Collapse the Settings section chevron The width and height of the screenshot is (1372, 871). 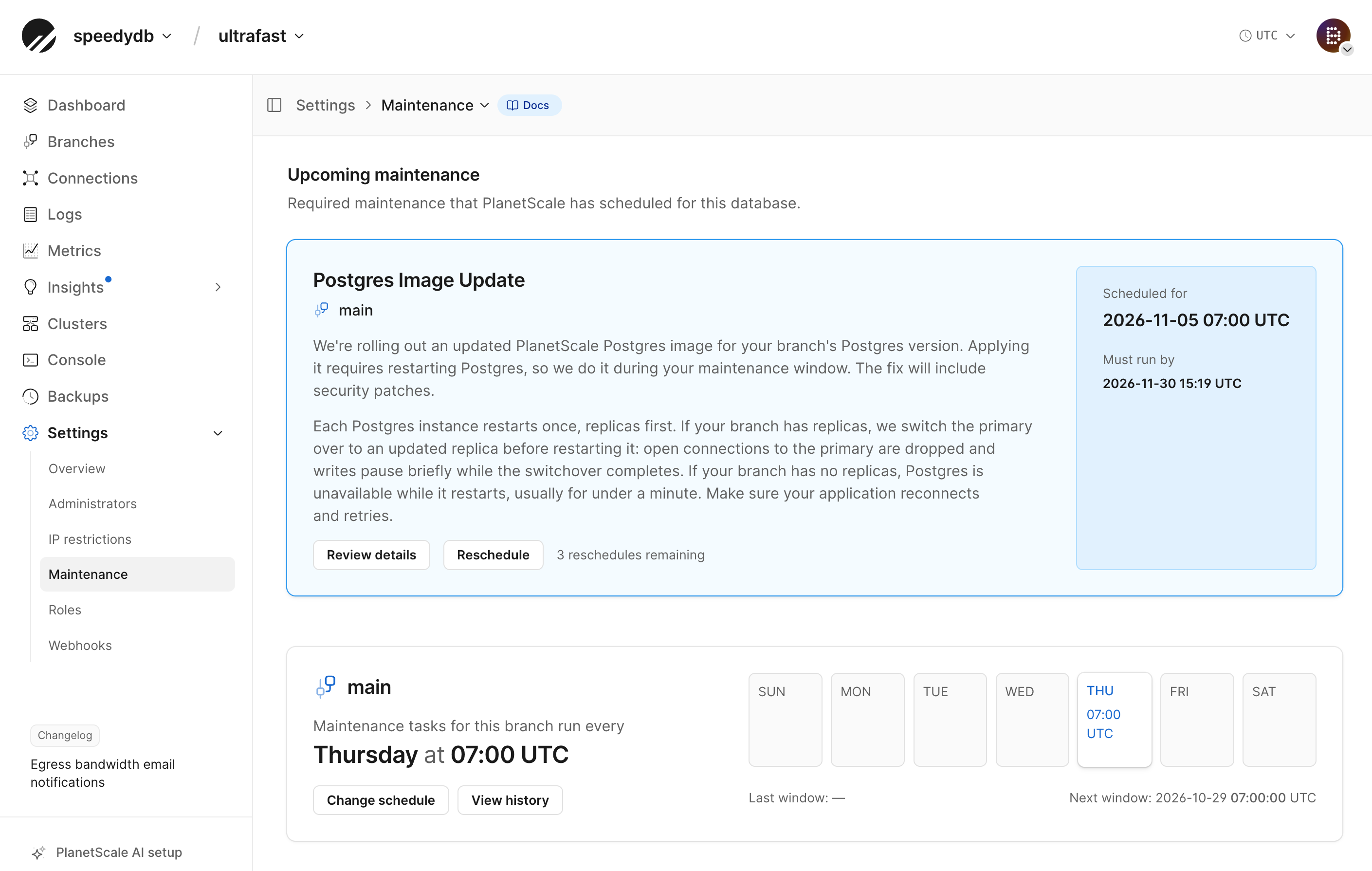[x=218, y=433]
